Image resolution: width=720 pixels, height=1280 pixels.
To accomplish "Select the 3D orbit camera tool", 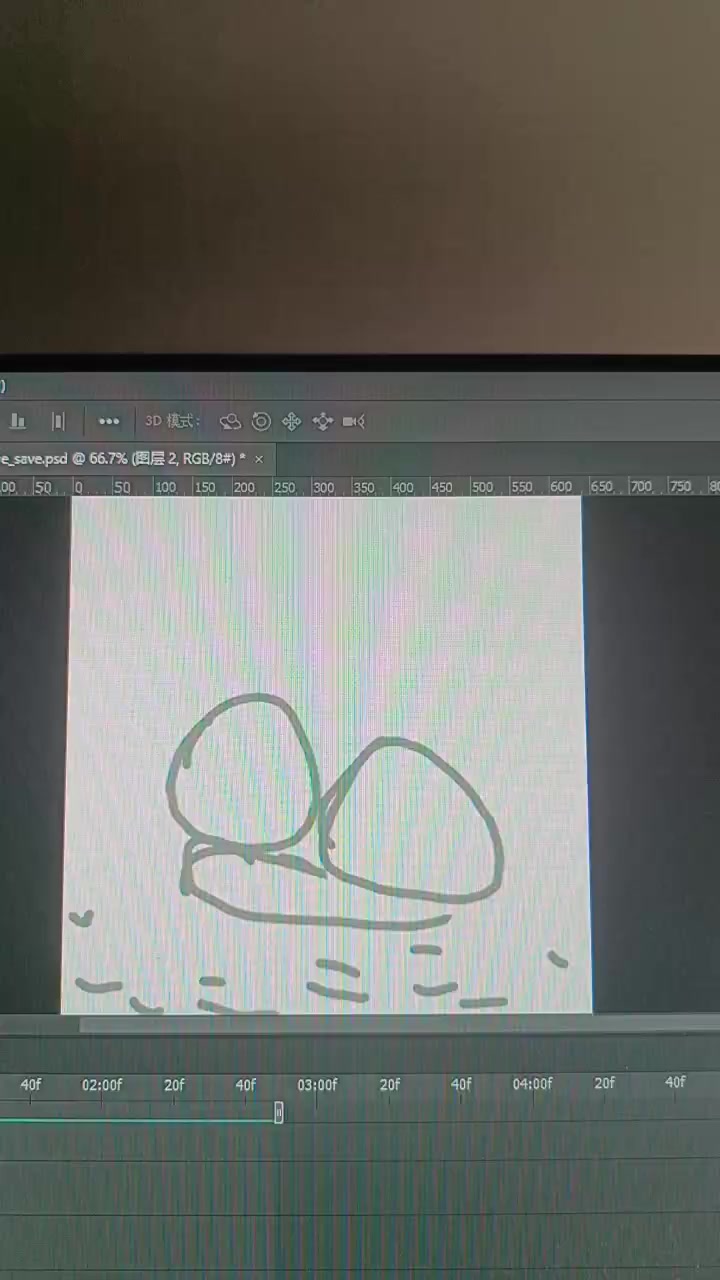I will point(230,421).
